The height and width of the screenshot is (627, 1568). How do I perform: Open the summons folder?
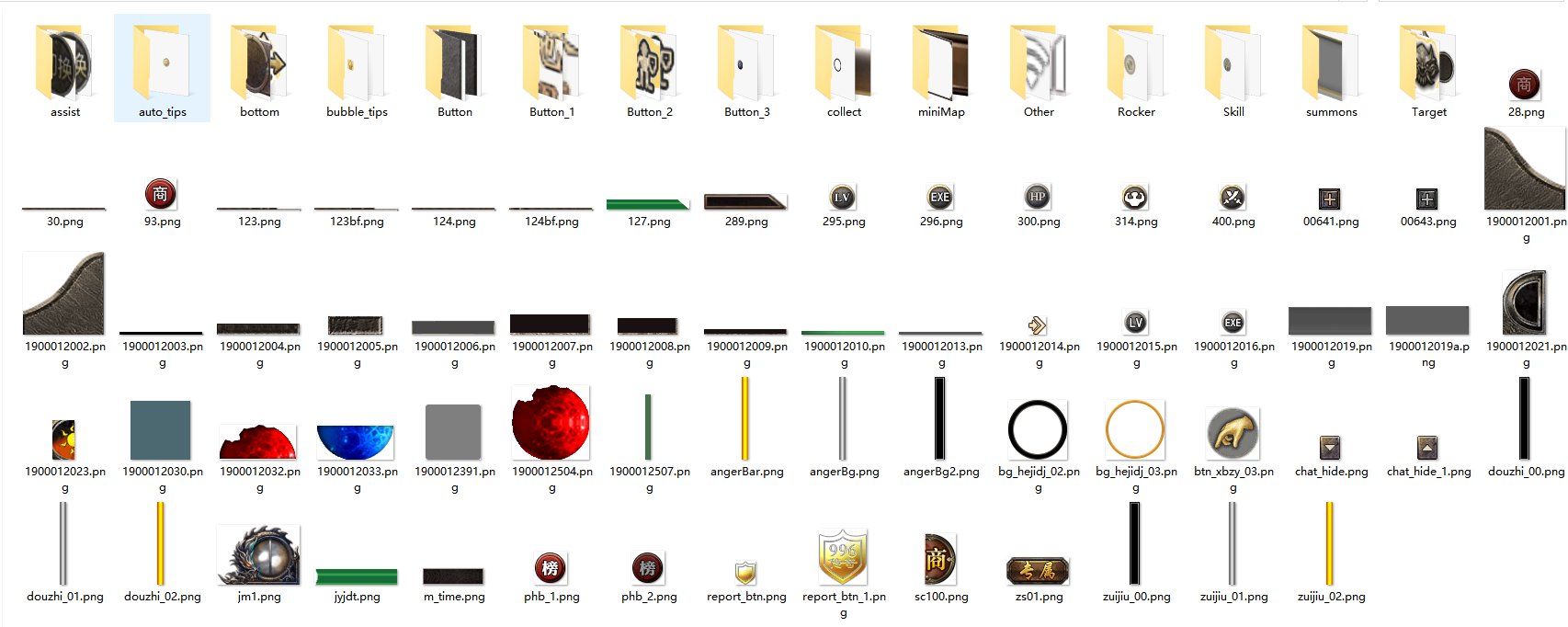(x=1331, y=63)
